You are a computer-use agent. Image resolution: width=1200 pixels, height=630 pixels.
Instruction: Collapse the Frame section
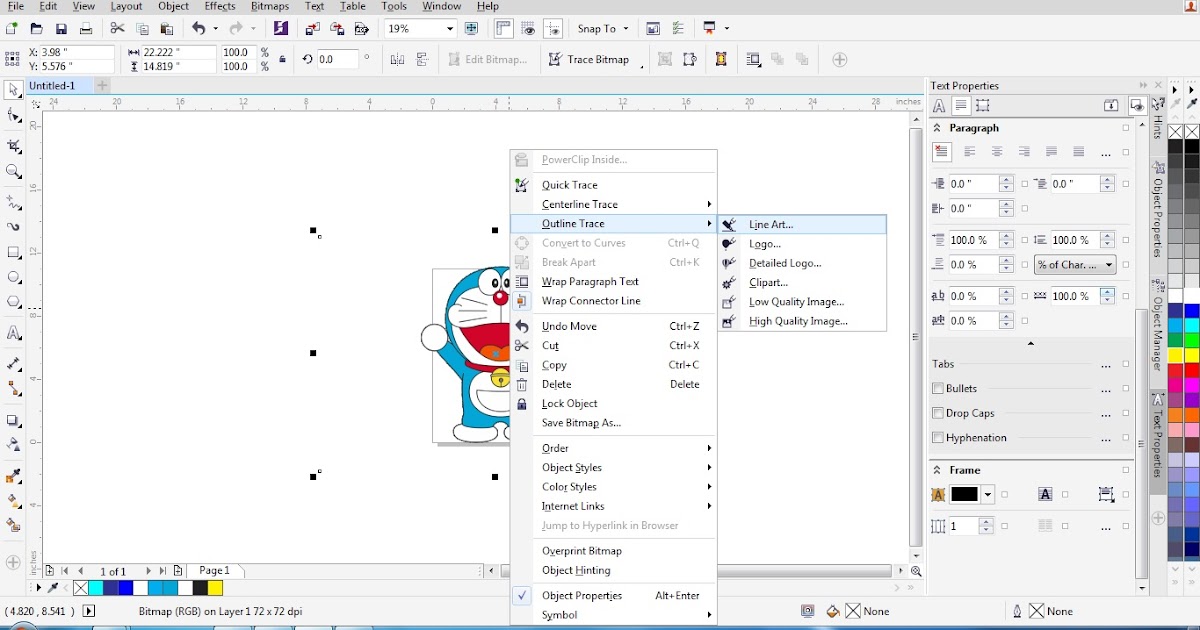[937, 470]
